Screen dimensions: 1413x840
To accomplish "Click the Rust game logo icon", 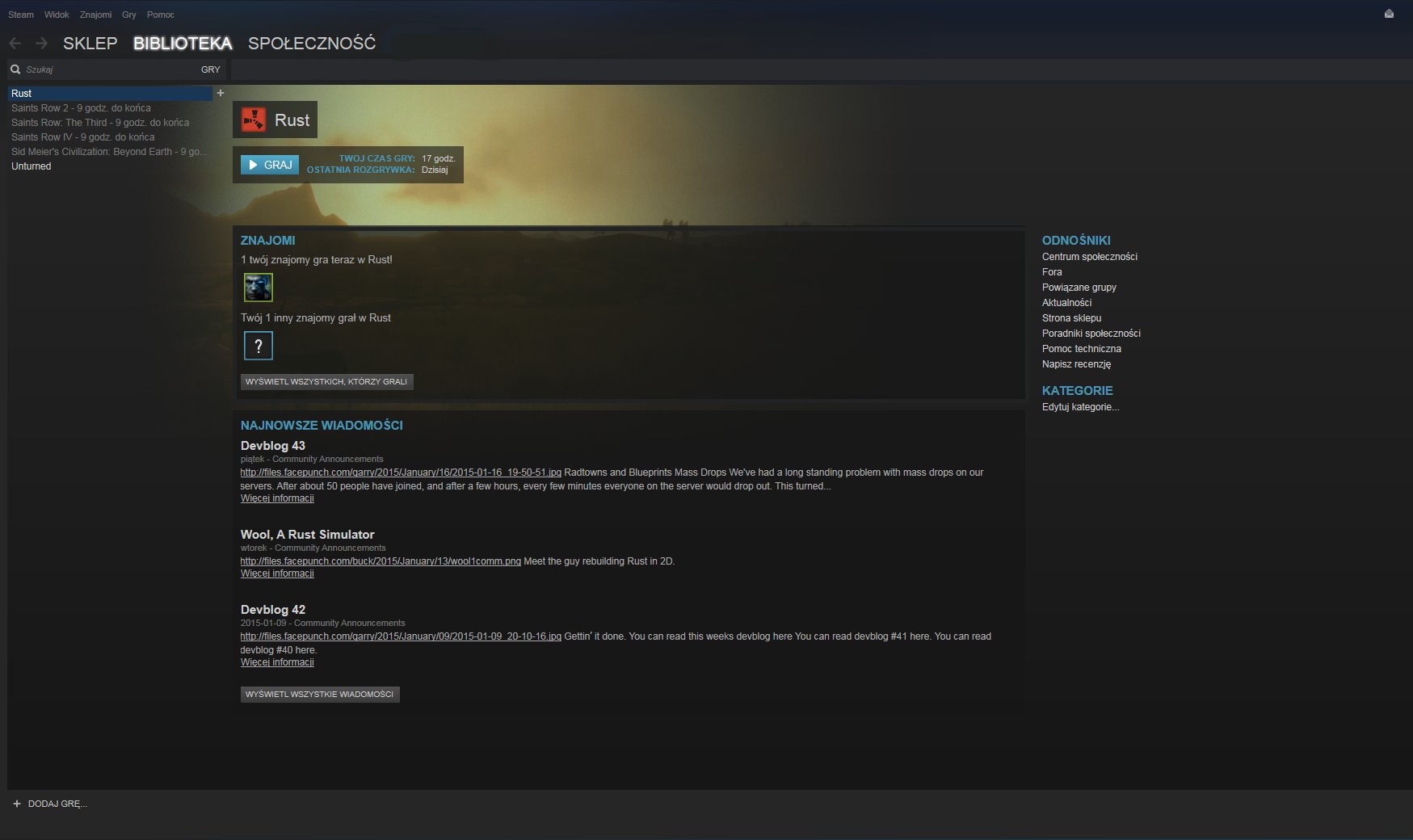I will pyautogui.click(x=254, y=120).
